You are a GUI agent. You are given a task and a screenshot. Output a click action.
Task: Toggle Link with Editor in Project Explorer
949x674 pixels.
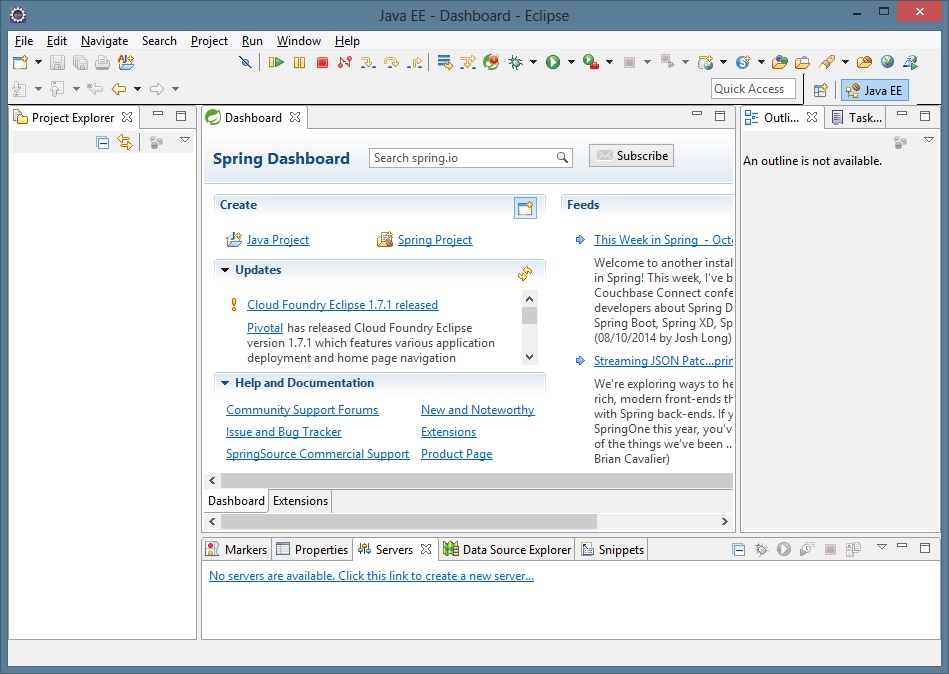click(125, 142)
